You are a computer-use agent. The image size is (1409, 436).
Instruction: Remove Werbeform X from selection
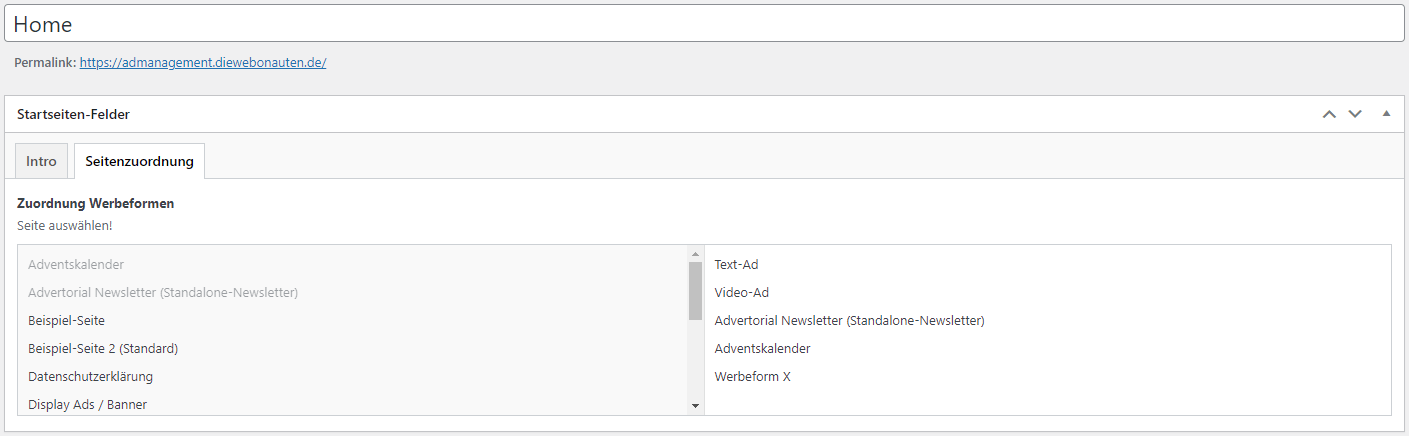coord(752,377)
